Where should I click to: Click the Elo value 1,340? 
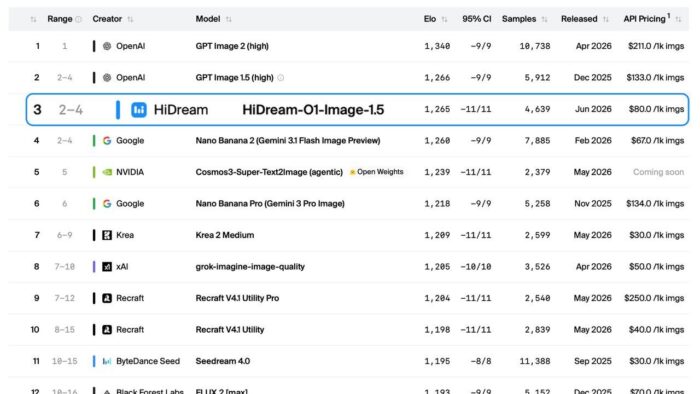pyautogui.click(x=437, y=46)
